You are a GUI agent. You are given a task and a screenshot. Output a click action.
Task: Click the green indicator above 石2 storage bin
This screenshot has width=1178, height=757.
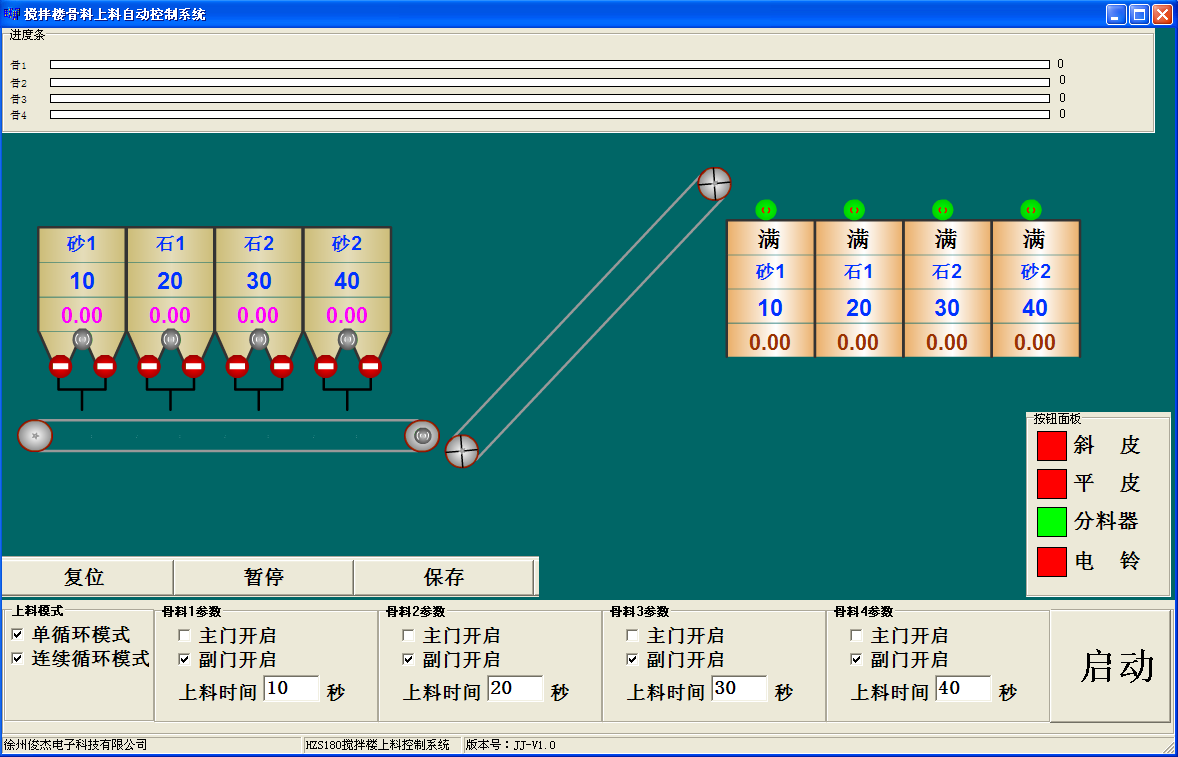(x=943, y=210)
